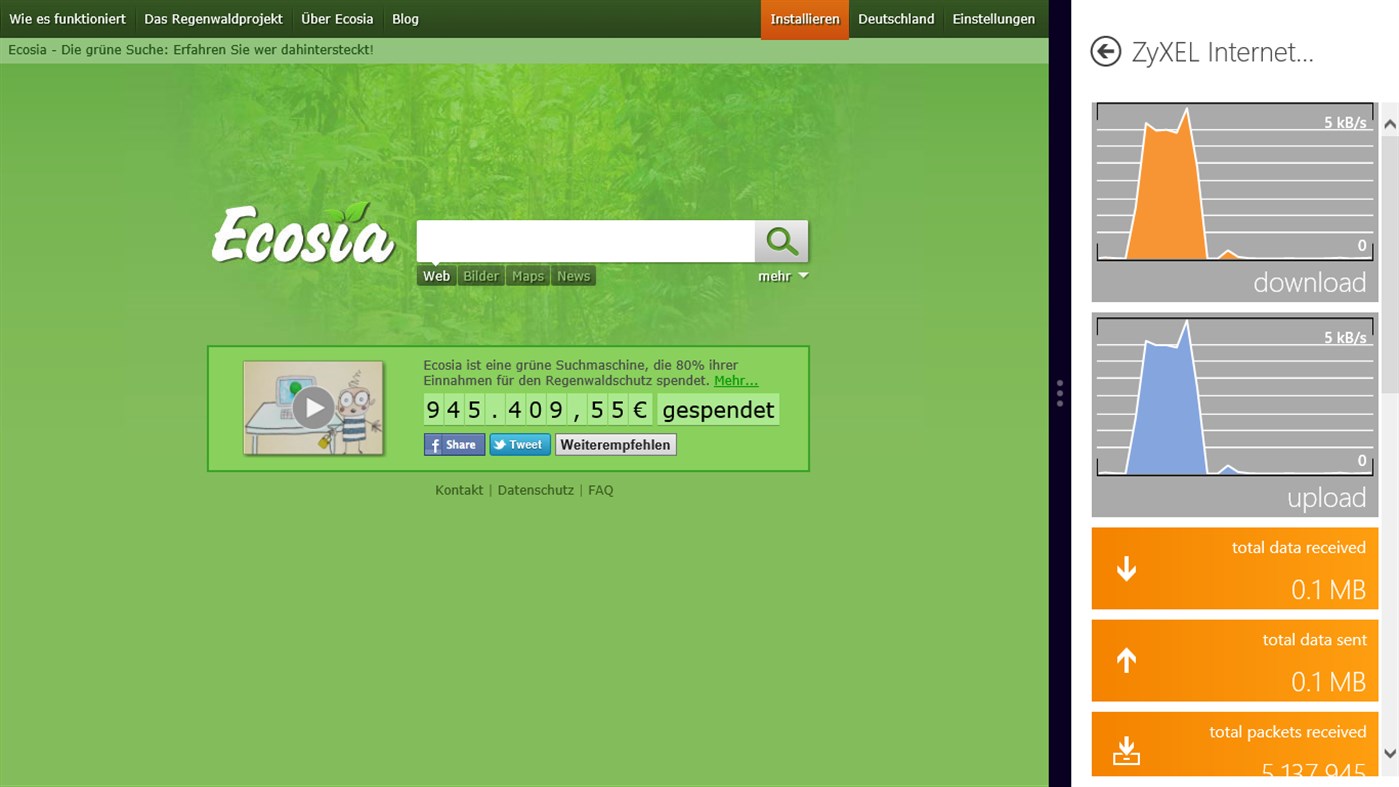
Task: Click inside the Ecosia search field
Action: pyautogui.click(x=585, y=241)
